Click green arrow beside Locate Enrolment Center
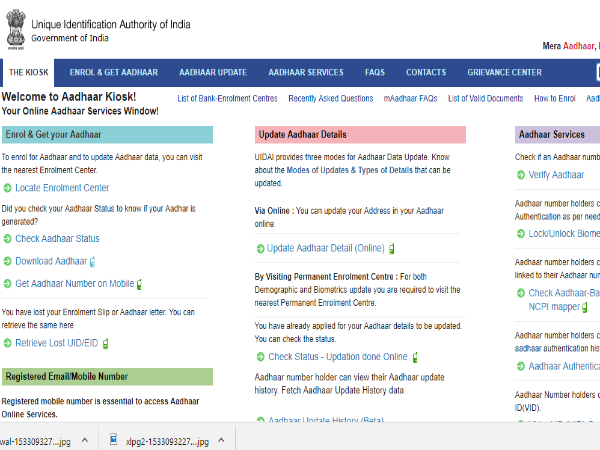Image resolution: width=600 pixels, height=450 pixels. tap(8, 188)
